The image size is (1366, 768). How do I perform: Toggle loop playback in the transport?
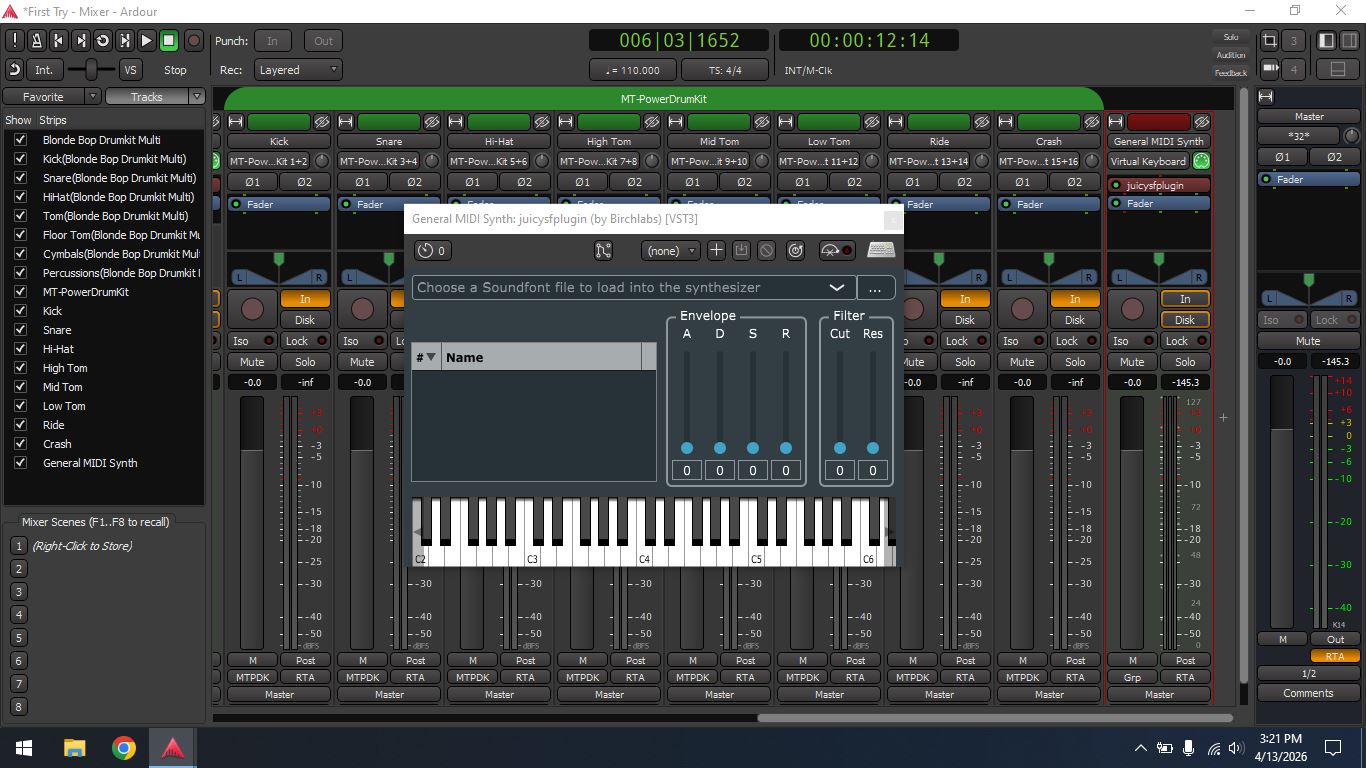[x=102, y=41]
